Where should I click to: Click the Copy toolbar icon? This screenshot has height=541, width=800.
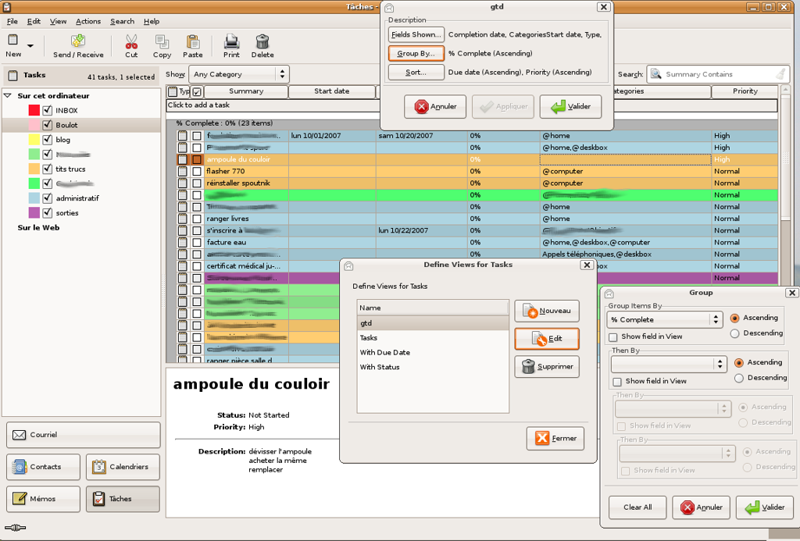click(162, 42)
